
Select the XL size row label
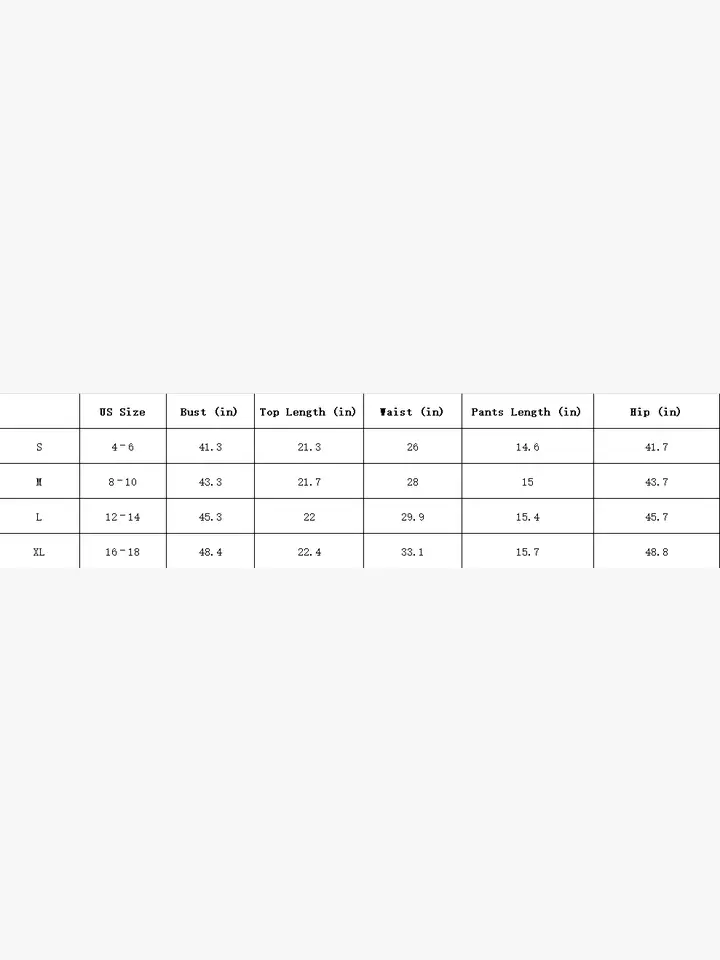tap(39, 551)
